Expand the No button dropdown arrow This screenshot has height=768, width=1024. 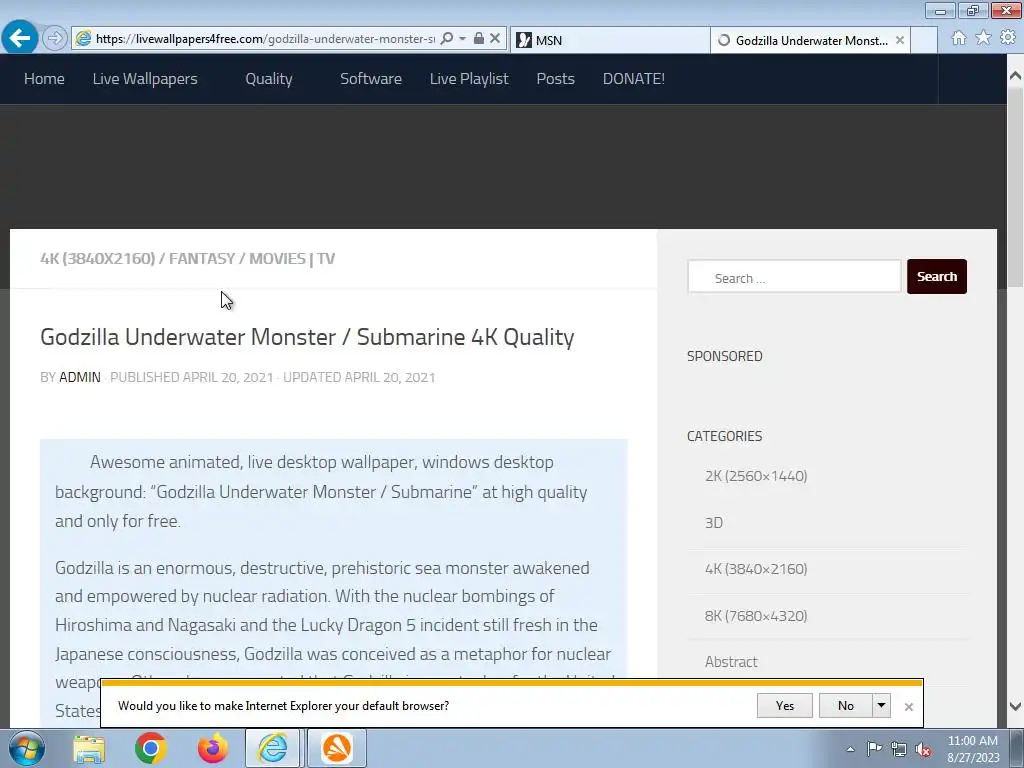coord(881,705)
